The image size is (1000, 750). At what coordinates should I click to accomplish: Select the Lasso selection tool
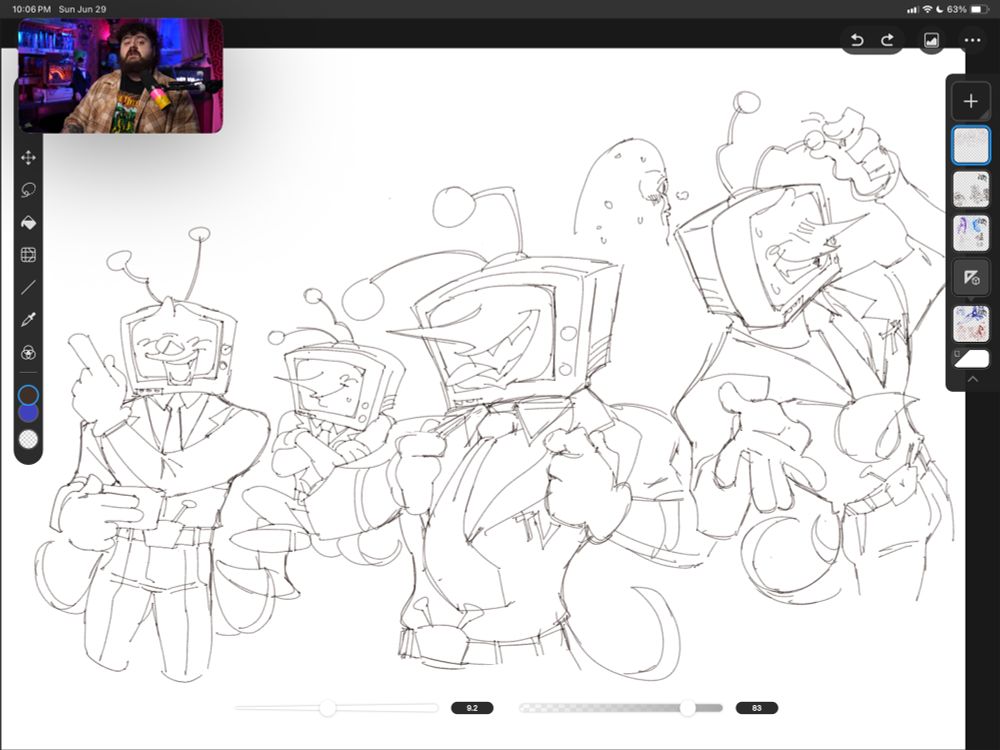(x=28, y=190)
